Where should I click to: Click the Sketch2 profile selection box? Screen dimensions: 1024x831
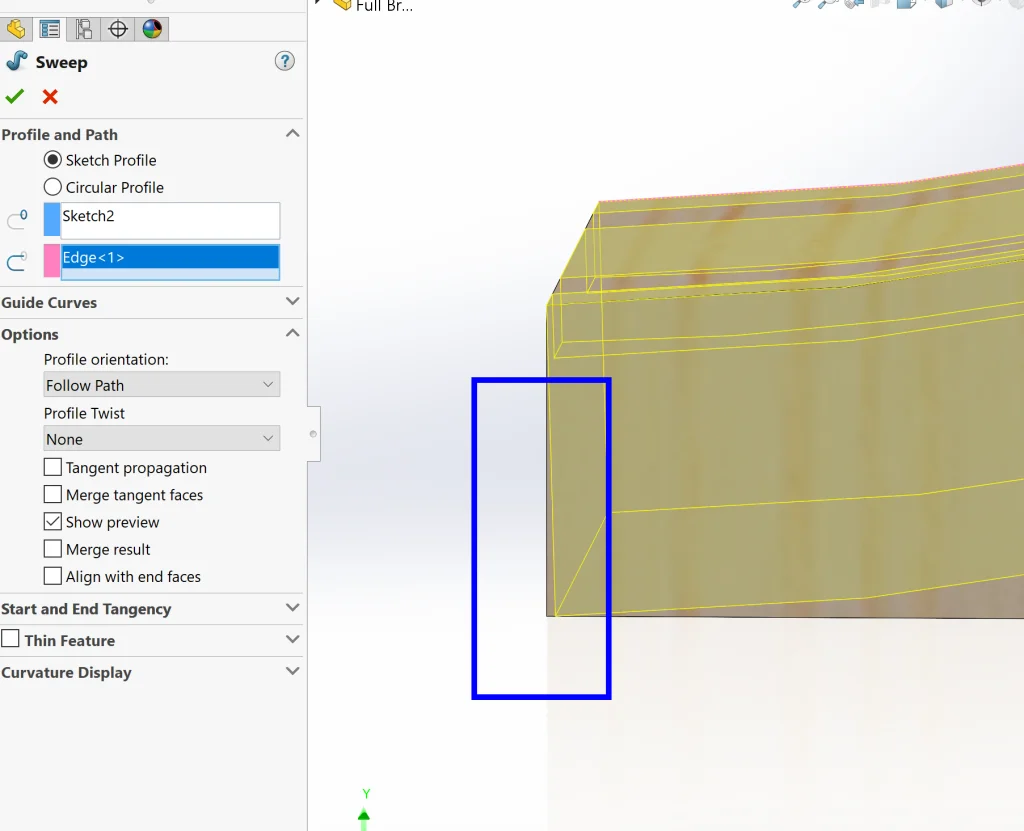click(x=170, y=221)
